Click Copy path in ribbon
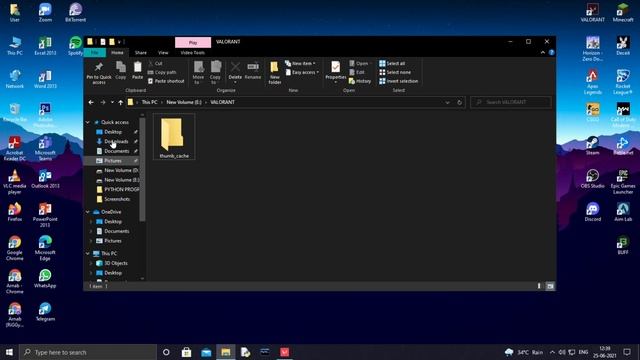640x360 pixels. [x=162, y=72]
